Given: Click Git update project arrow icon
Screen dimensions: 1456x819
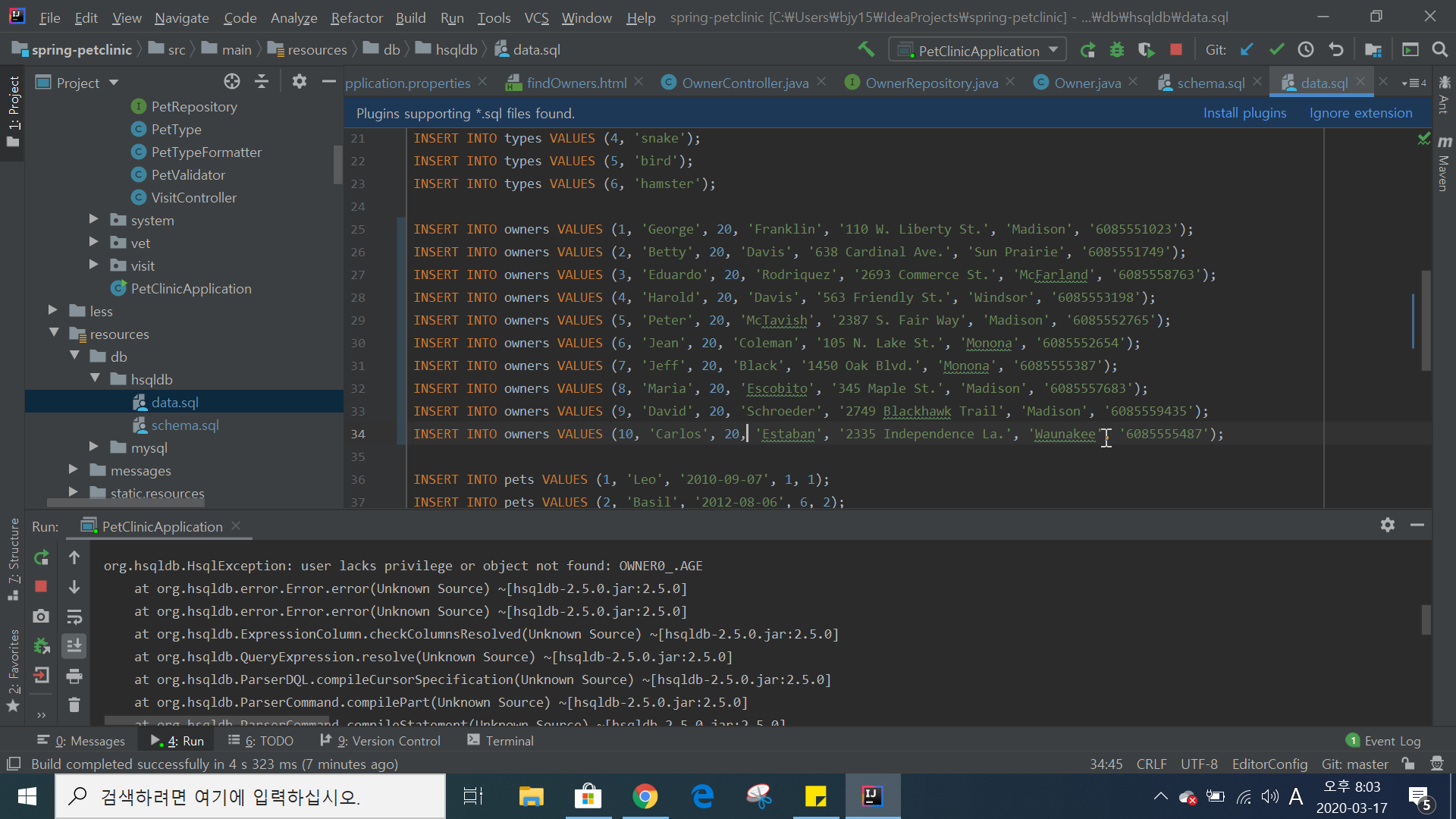Looking at the screenshot, I should click(1247, 50).
